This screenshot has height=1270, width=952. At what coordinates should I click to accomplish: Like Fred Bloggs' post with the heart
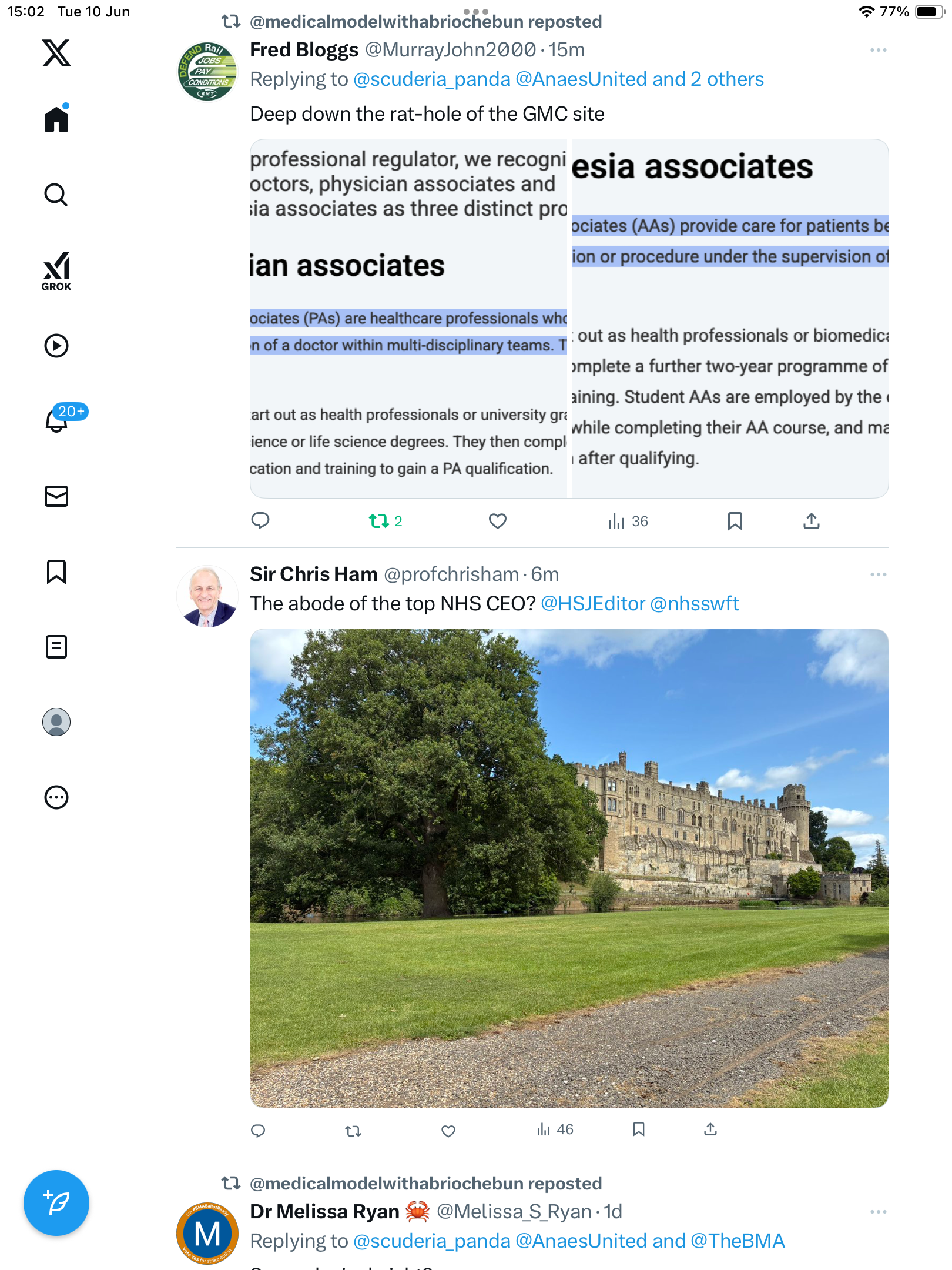pyautogui.click(x=498, y=521)
